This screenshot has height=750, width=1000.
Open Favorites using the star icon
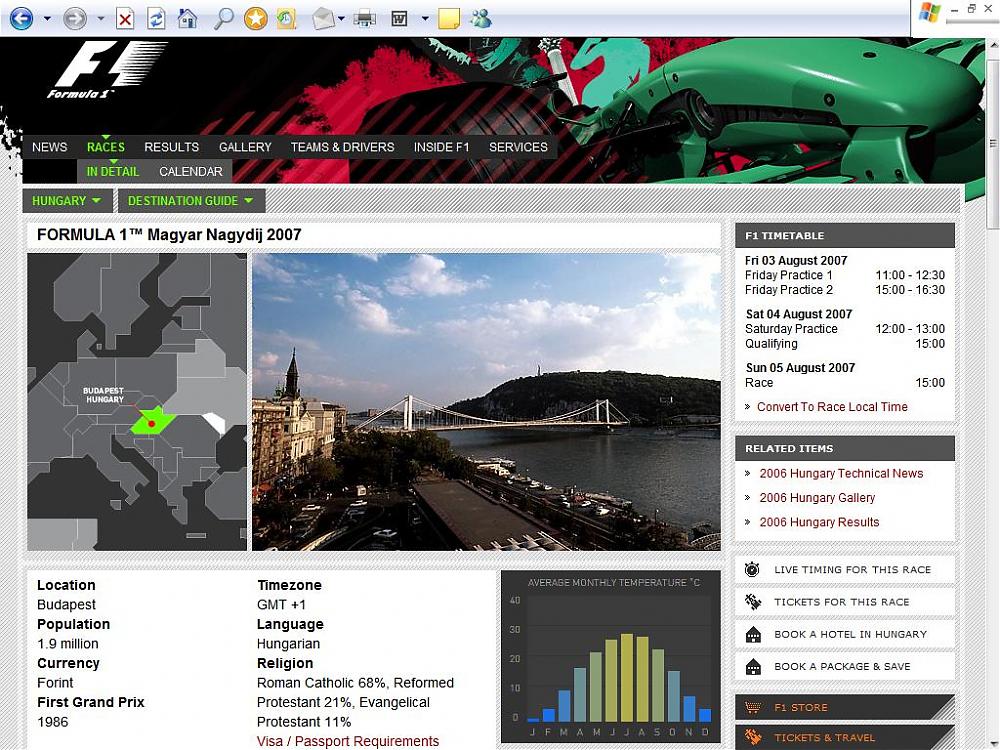[x=256, y=18]
